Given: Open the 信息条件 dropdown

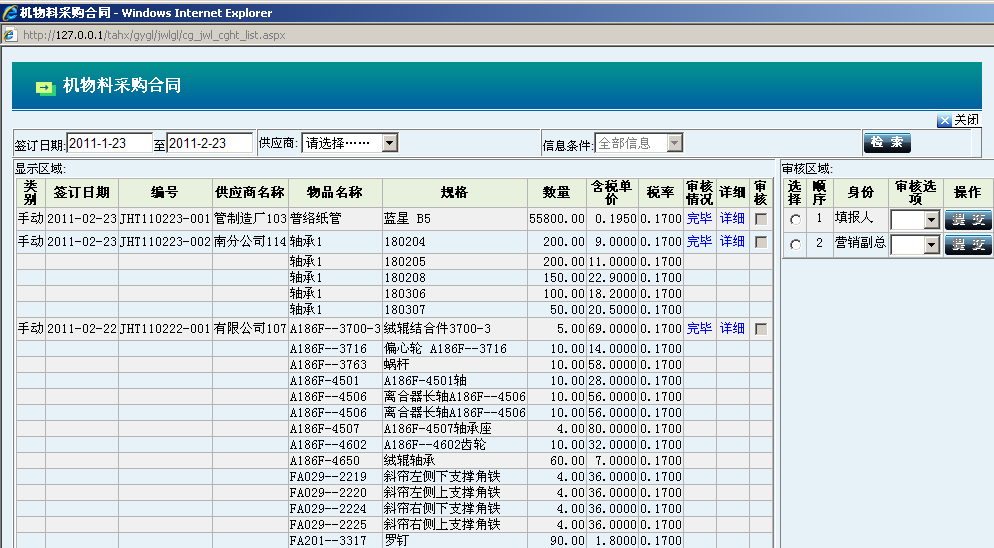Looking at the screenshot, I should [x=675, y=143].
